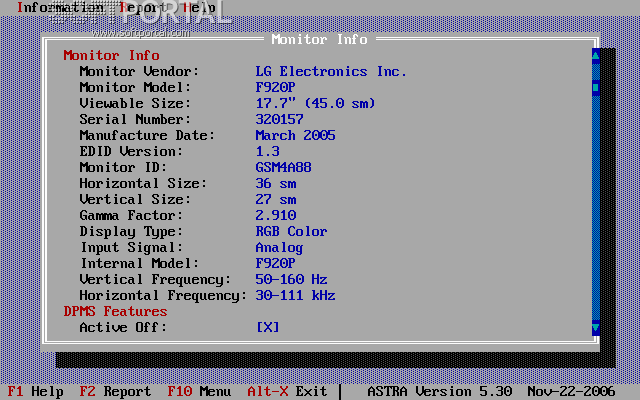Click the Internal Model label
The height and width of the screenshot is (400, 640).
click(x=139, y=263)
